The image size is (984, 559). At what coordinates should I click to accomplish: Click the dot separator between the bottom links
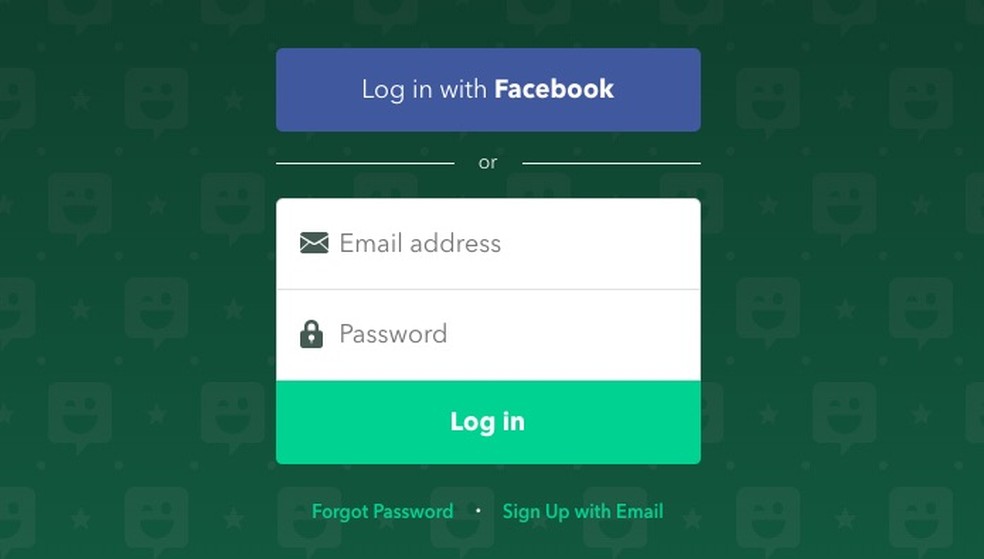(478, 511)
